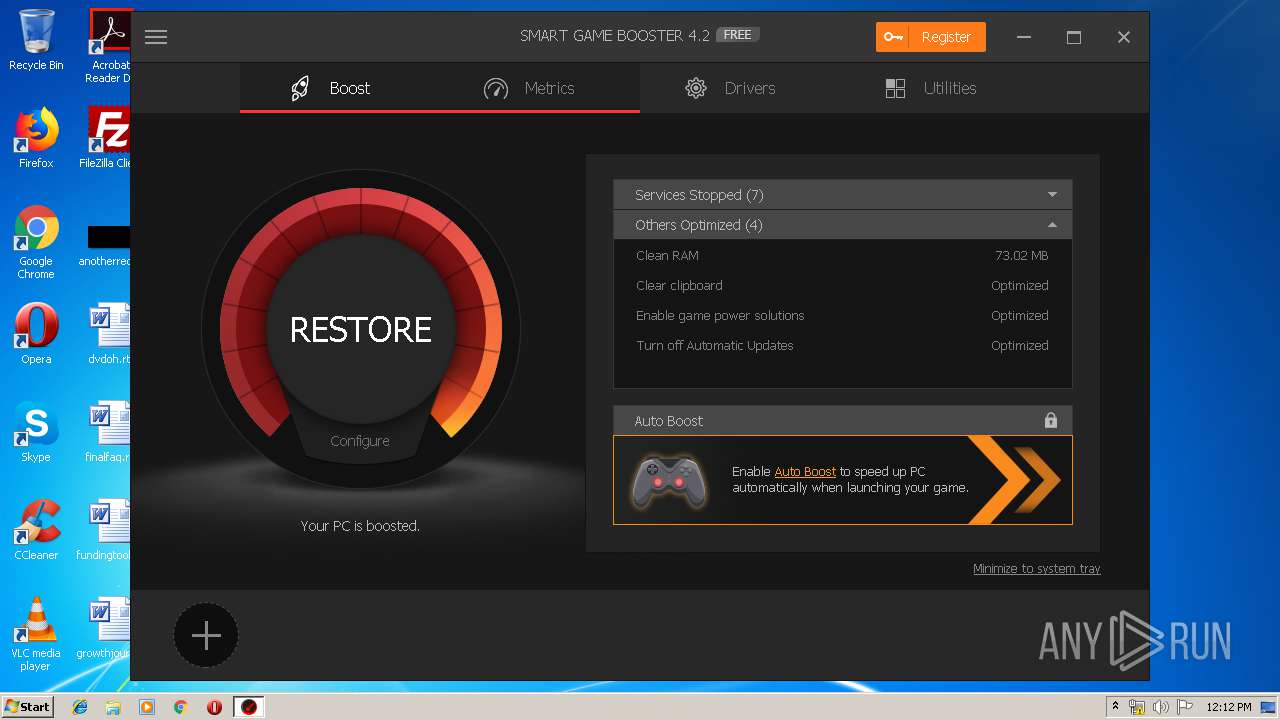1280x720 pixels.
Task: Switch to the Metrics tab
Action: click(x=540, y=88)
